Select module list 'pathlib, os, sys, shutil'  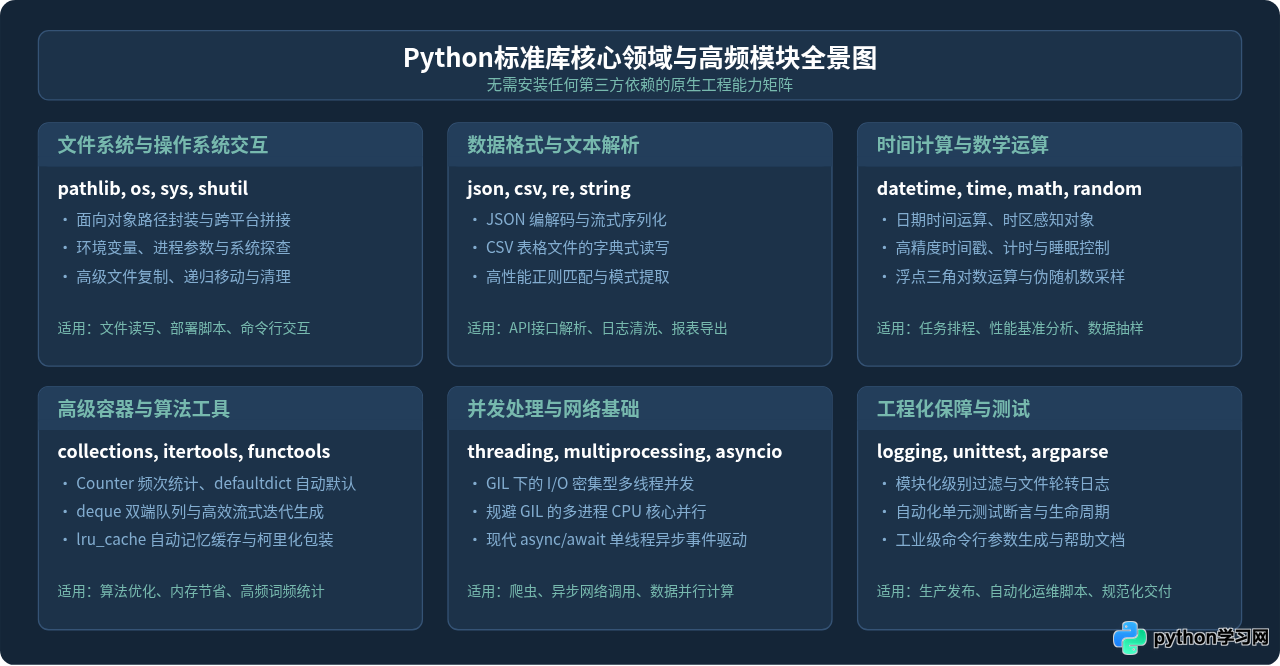[x=153, y=189]
